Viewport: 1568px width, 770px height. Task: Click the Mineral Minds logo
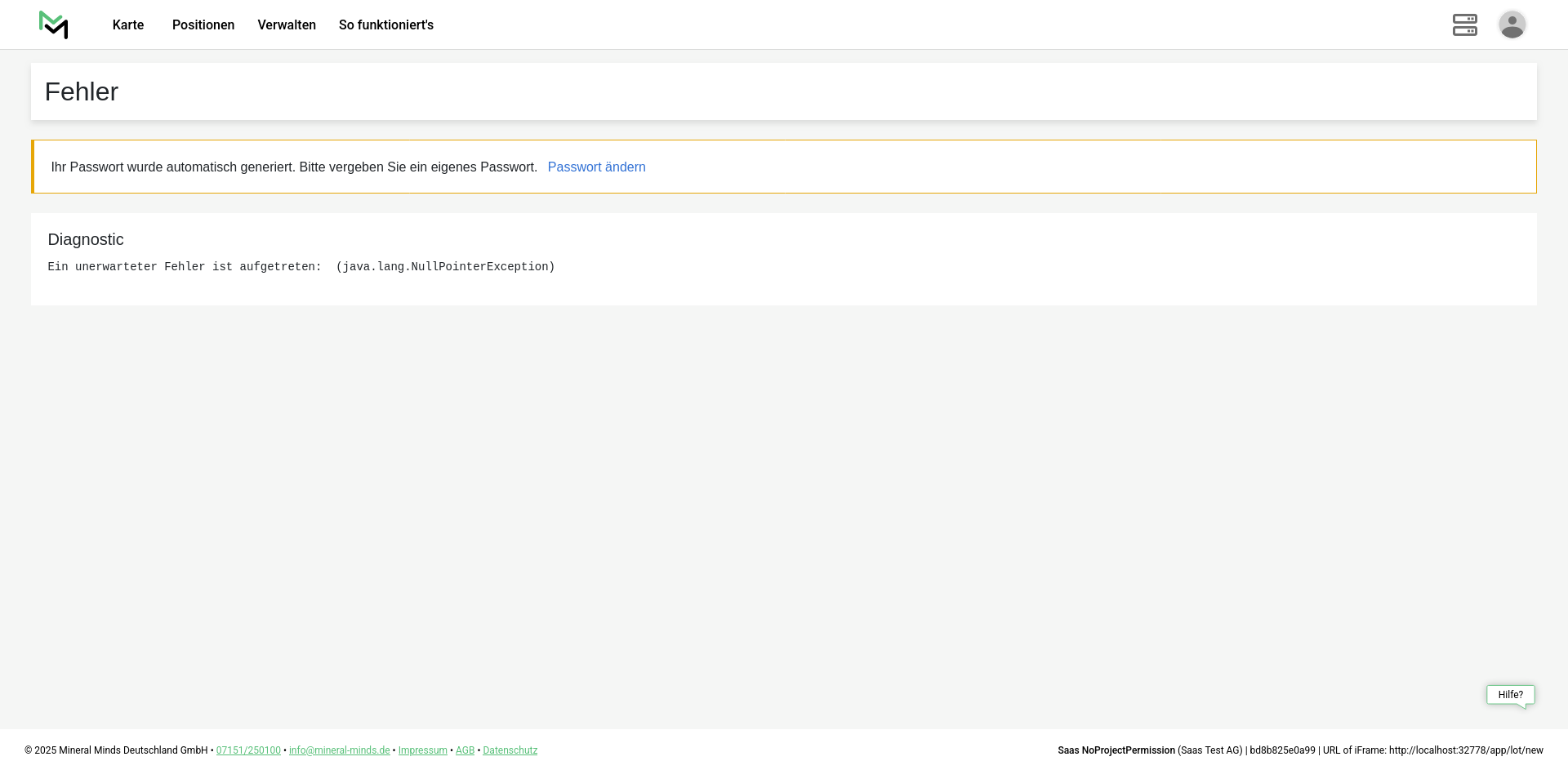[x=54, y=25]
